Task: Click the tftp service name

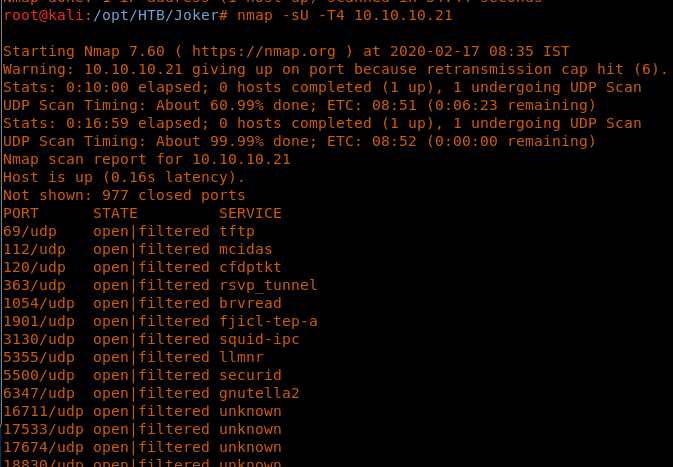Action: click(x=237, y=231)
